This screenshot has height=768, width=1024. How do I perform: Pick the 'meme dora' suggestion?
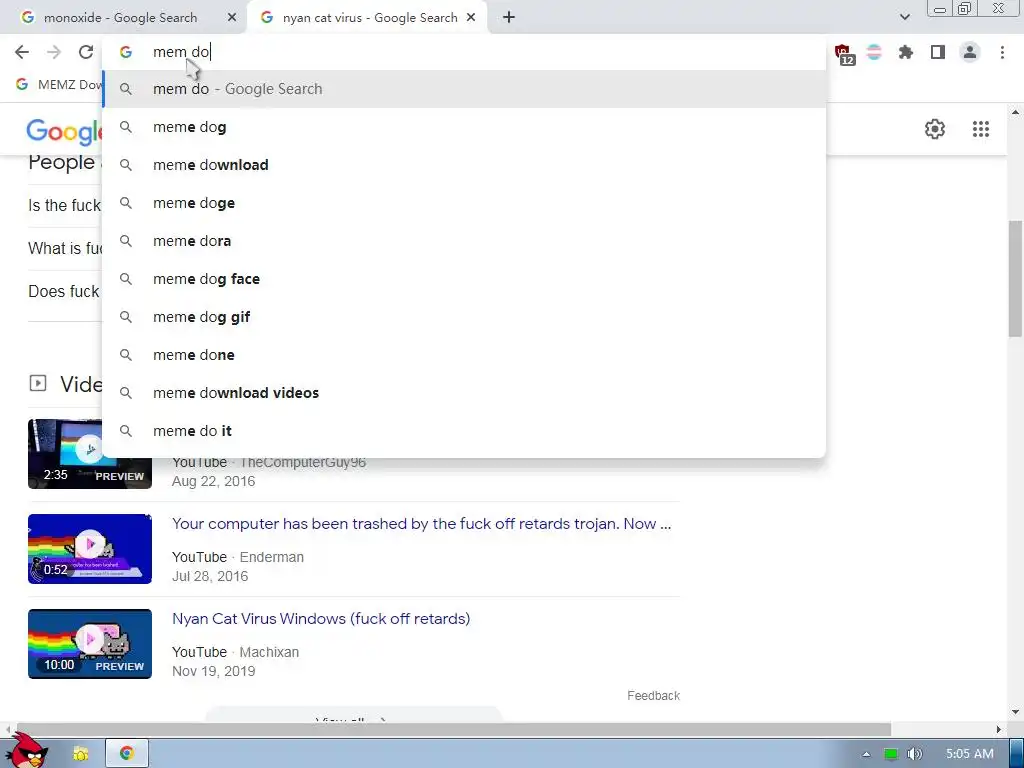[464, 241]
